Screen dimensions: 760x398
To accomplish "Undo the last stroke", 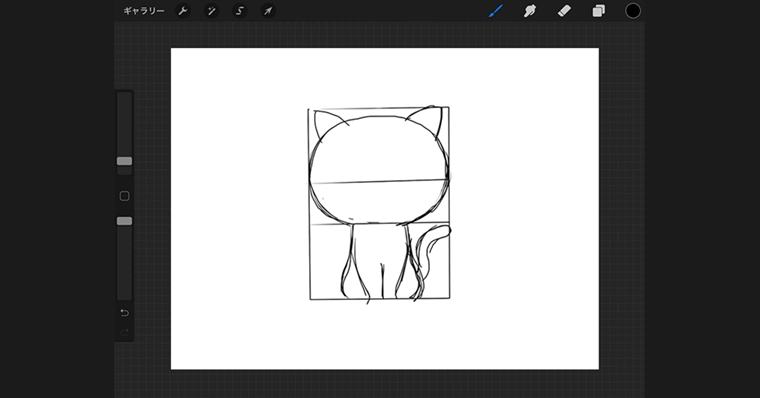I will click(125, 313).
